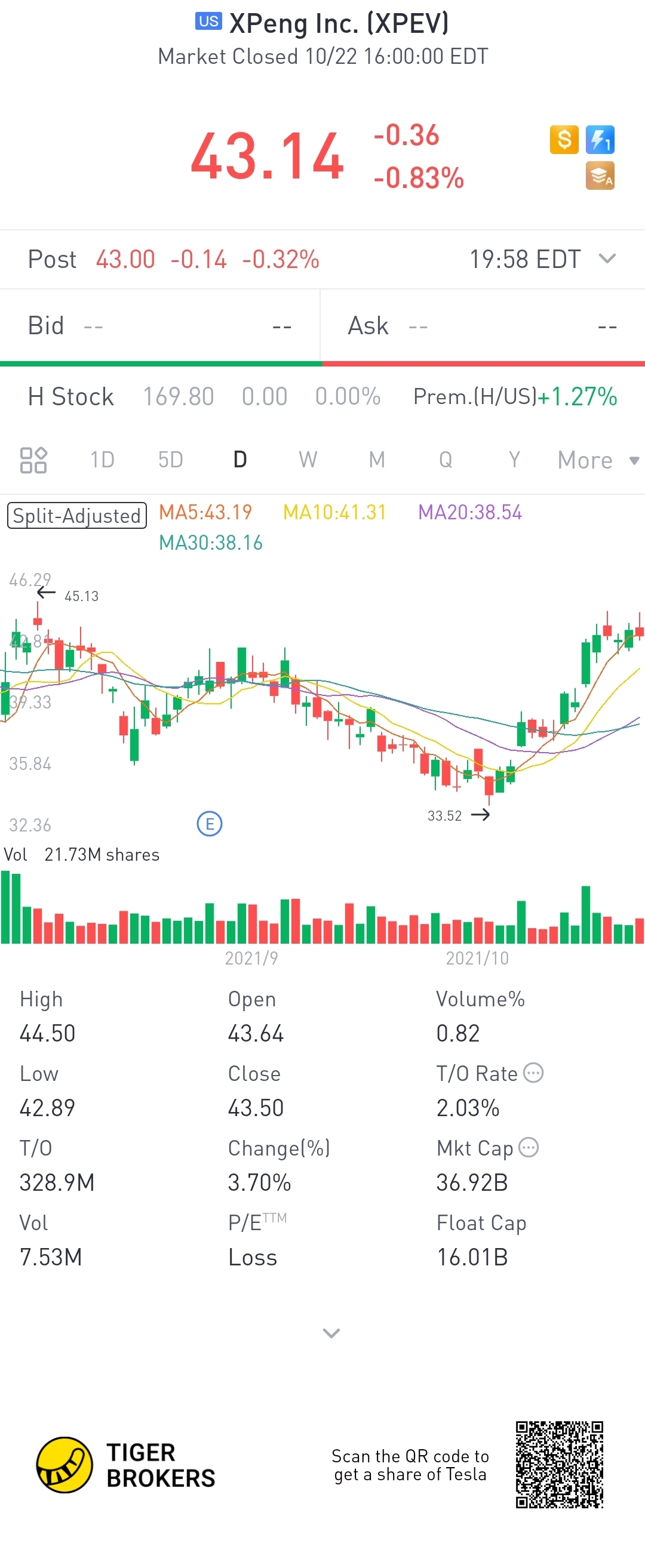Tap the Ask quote section
The height and width of the screenshot is (1568, 645).
483,326
